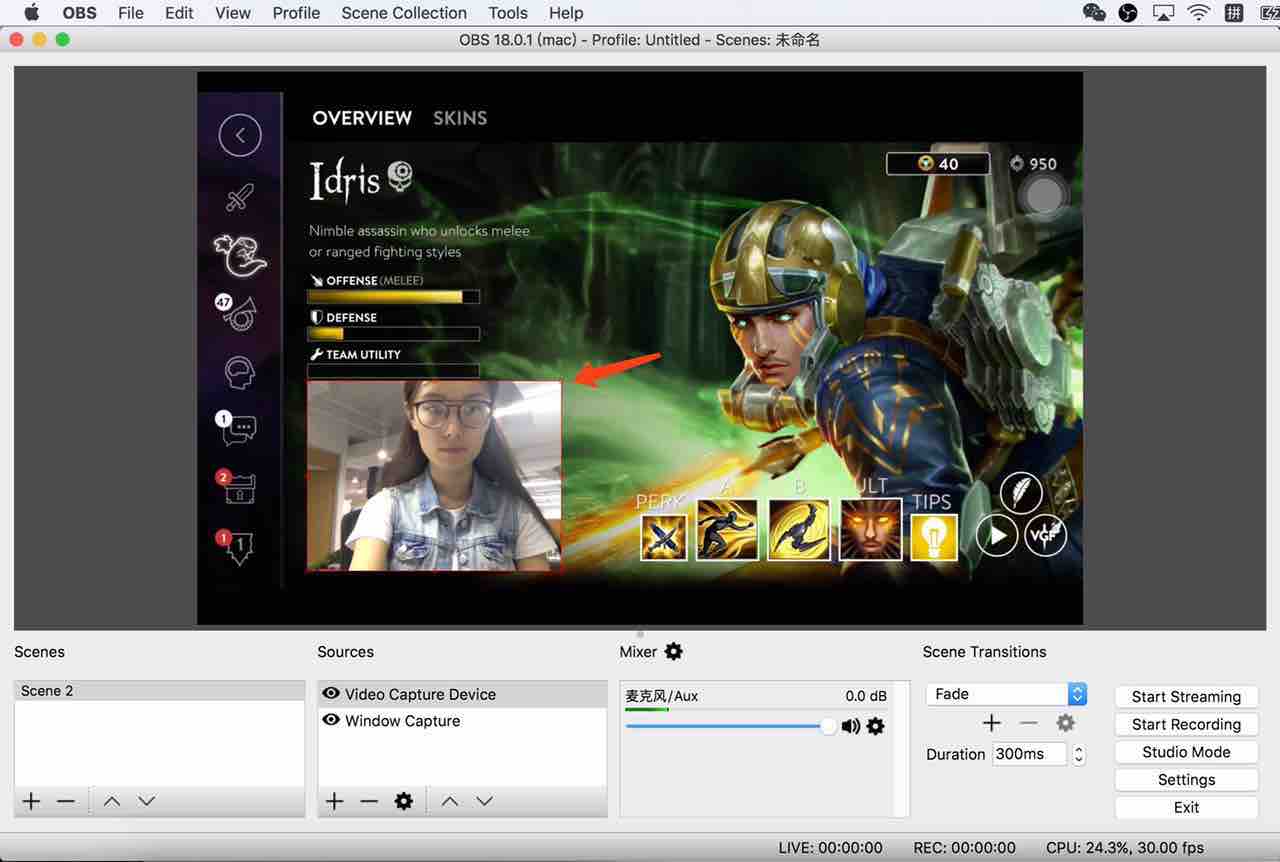
Task: Add a new source with the plus icon
Action: (x=334, y=800)
